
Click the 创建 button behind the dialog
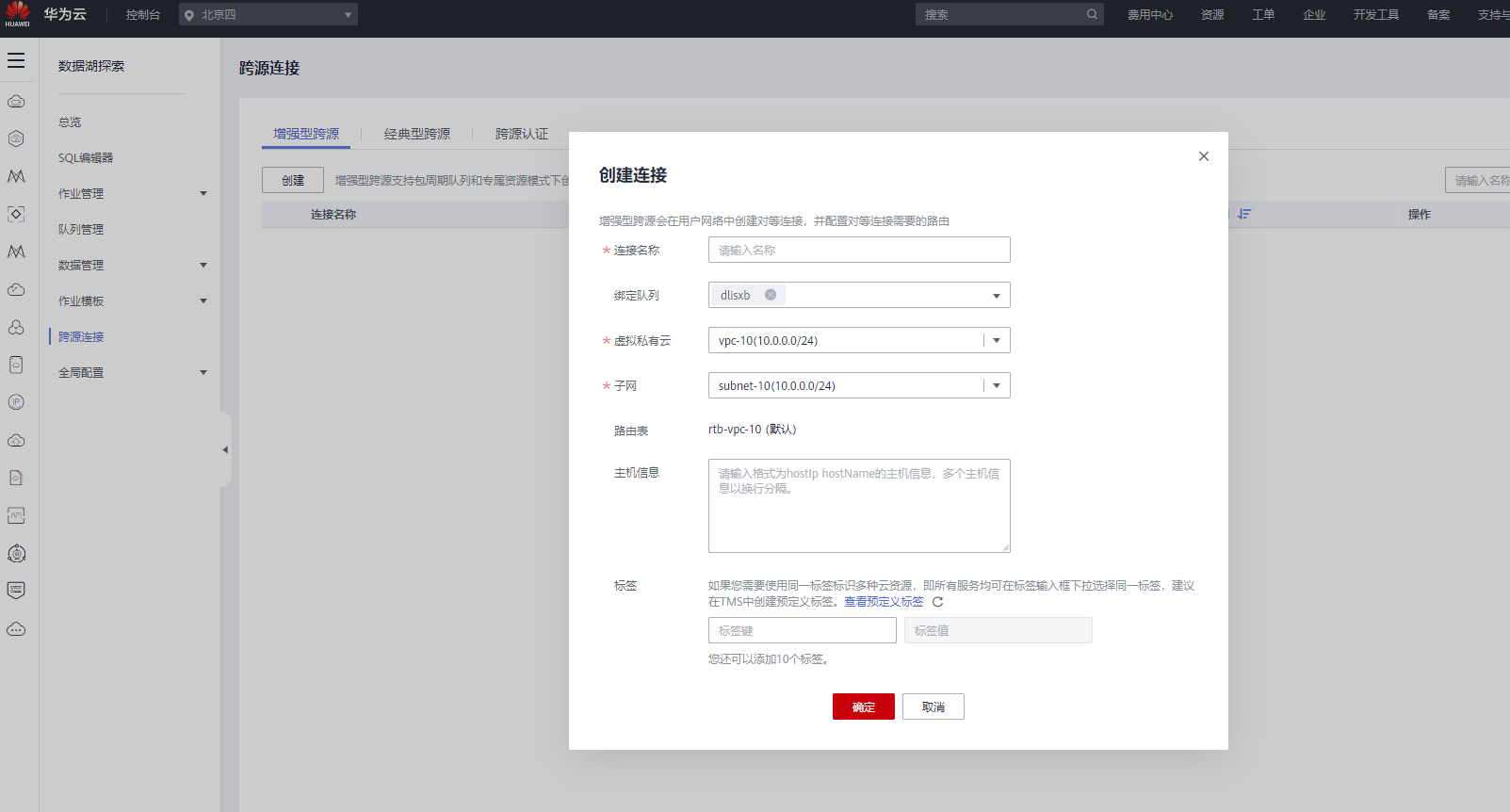click(x=293, y=180)
